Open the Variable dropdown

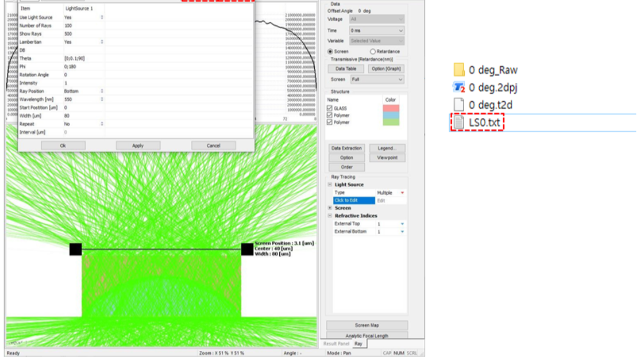(x=376, y=41)
